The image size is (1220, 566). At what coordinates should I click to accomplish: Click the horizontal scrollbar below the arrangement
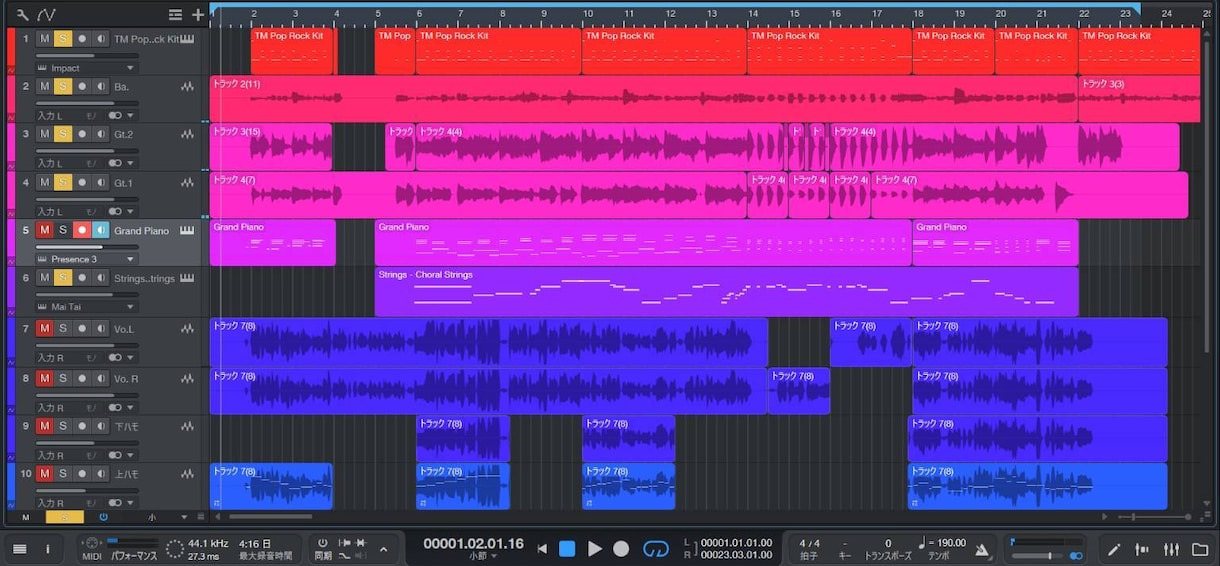pos(271,517)
